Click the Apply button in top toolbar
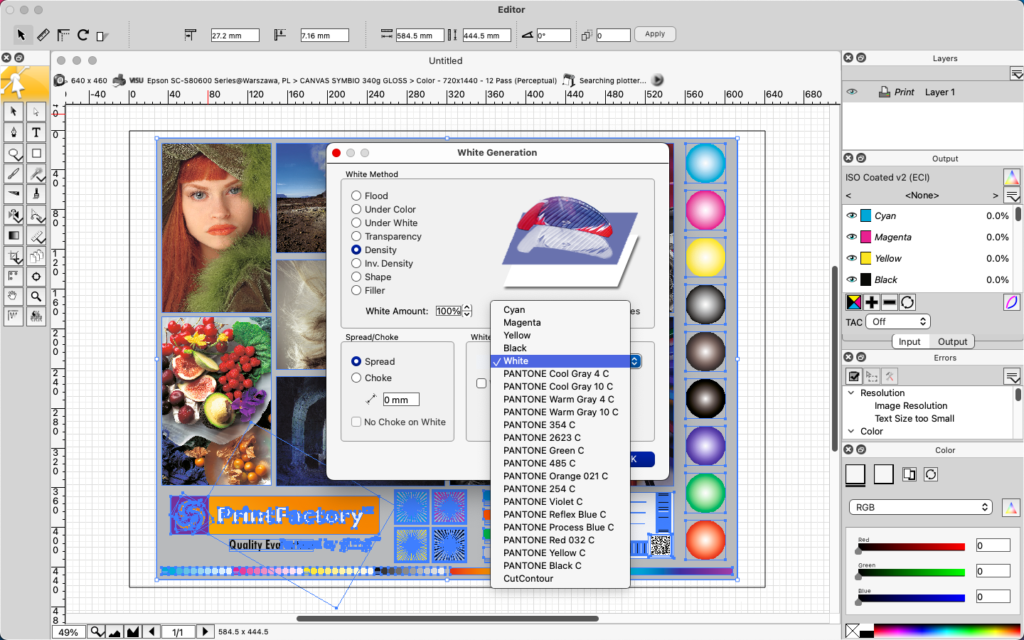This screenshot has width=1024, height=640. pyautogui.click(x=655, y=34)
